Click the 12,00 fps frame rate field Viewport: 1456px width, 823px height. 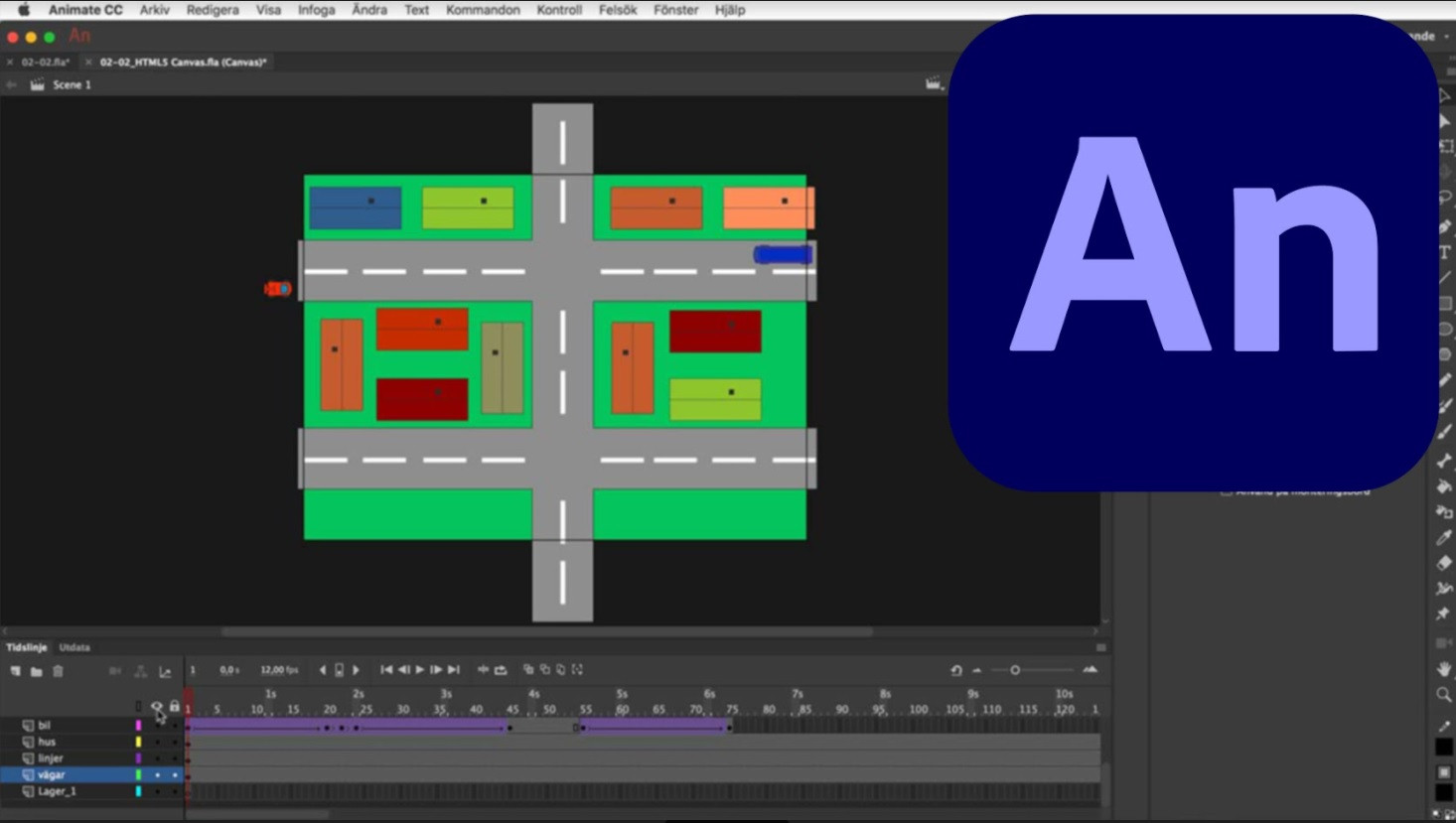279,670
